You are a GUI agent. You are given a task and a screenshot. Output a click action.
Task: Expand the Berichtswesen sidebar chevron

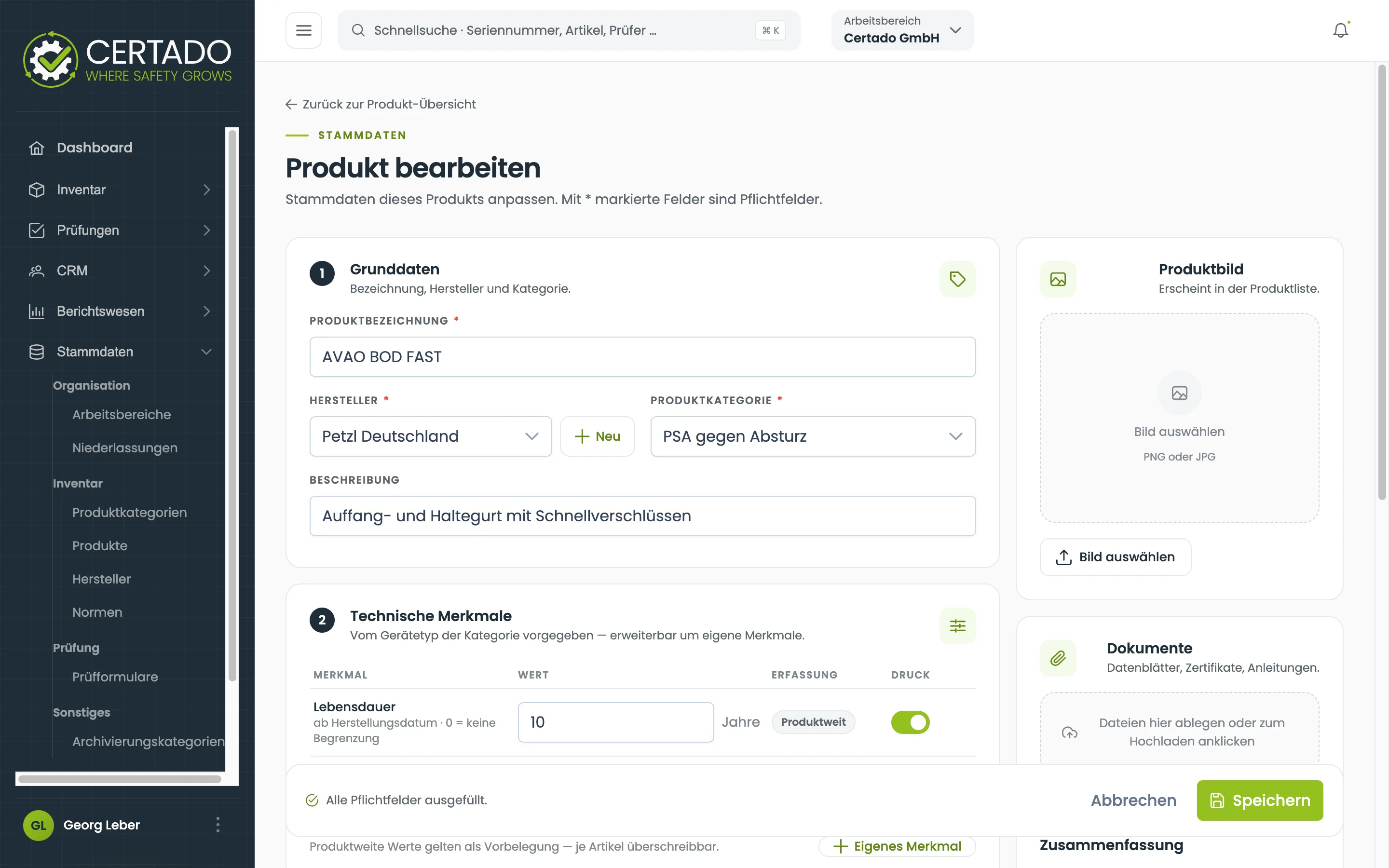tap(206, 311)
